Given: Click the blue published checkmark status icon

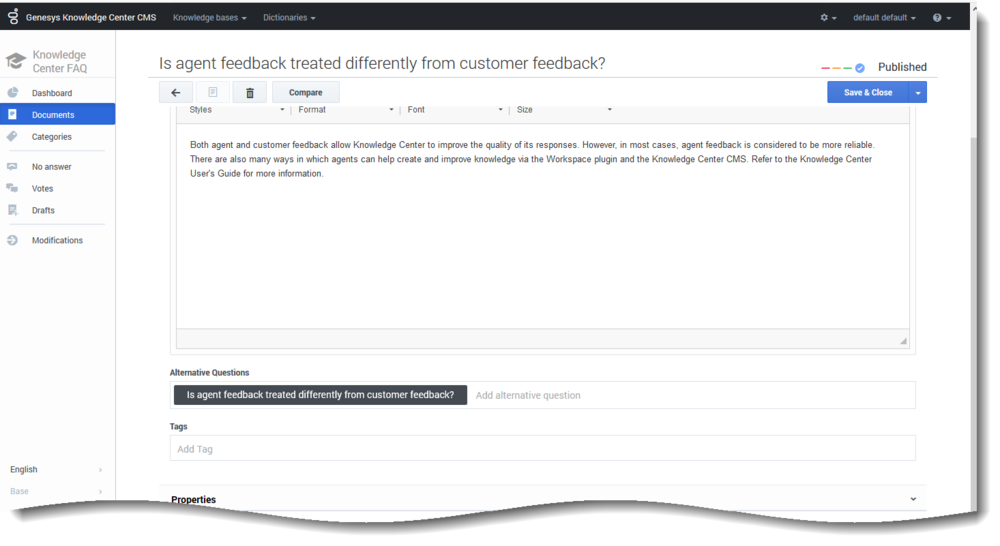Looking at the screenshot, I should 860,68.
